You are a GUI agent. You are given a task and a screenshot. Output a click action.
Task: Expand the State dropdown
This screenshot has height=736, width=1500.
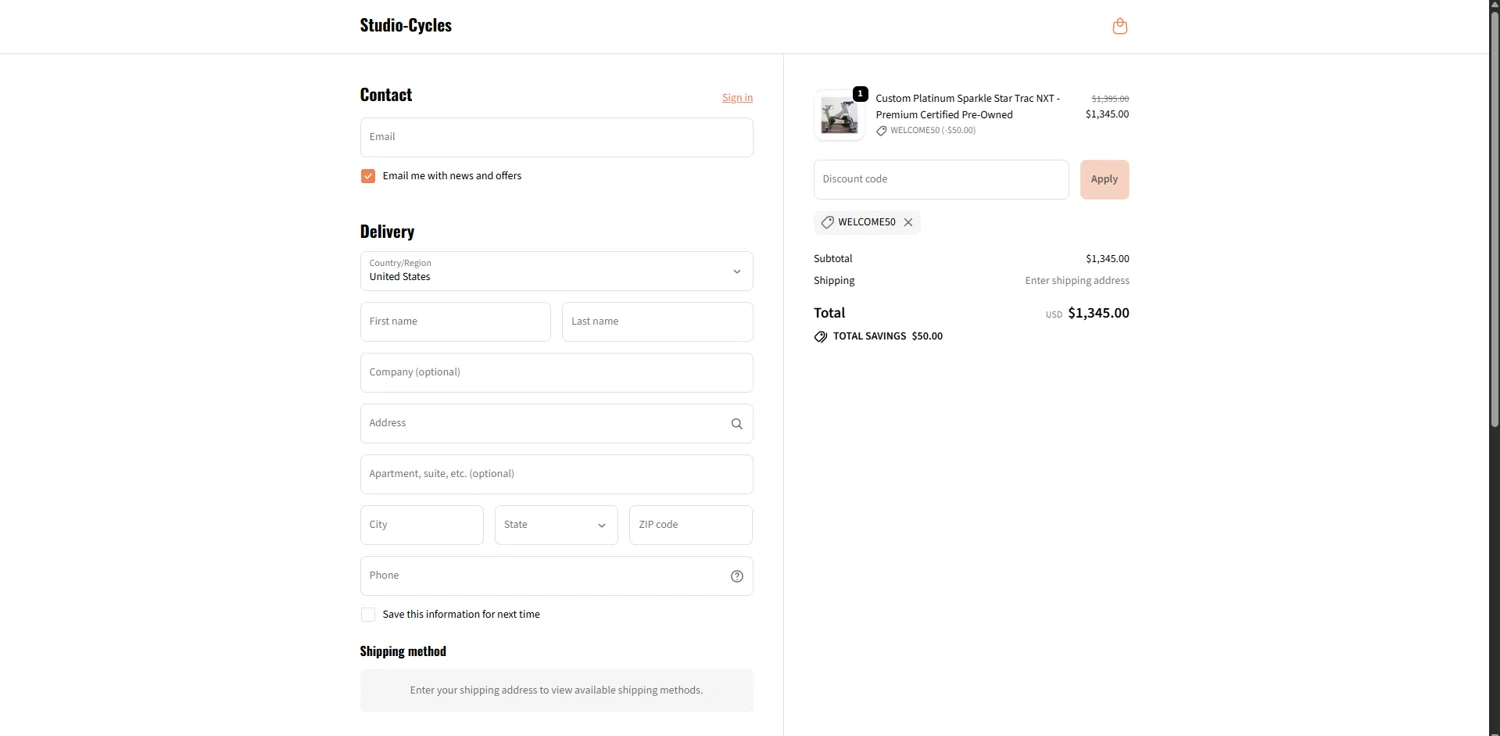[556, 525]
